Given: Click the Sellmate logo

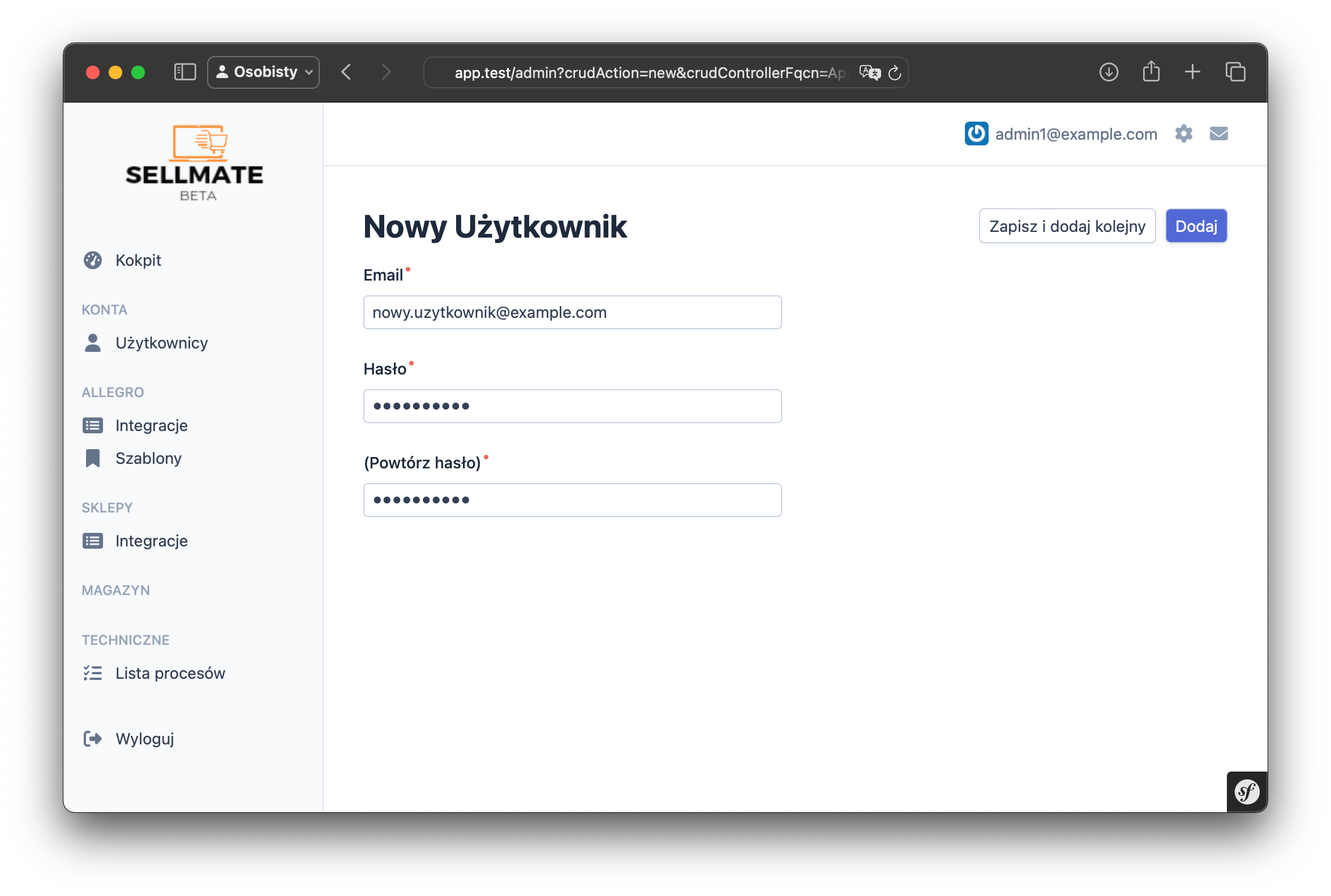Looking at the screenshot, I should [x=195, y=163].
